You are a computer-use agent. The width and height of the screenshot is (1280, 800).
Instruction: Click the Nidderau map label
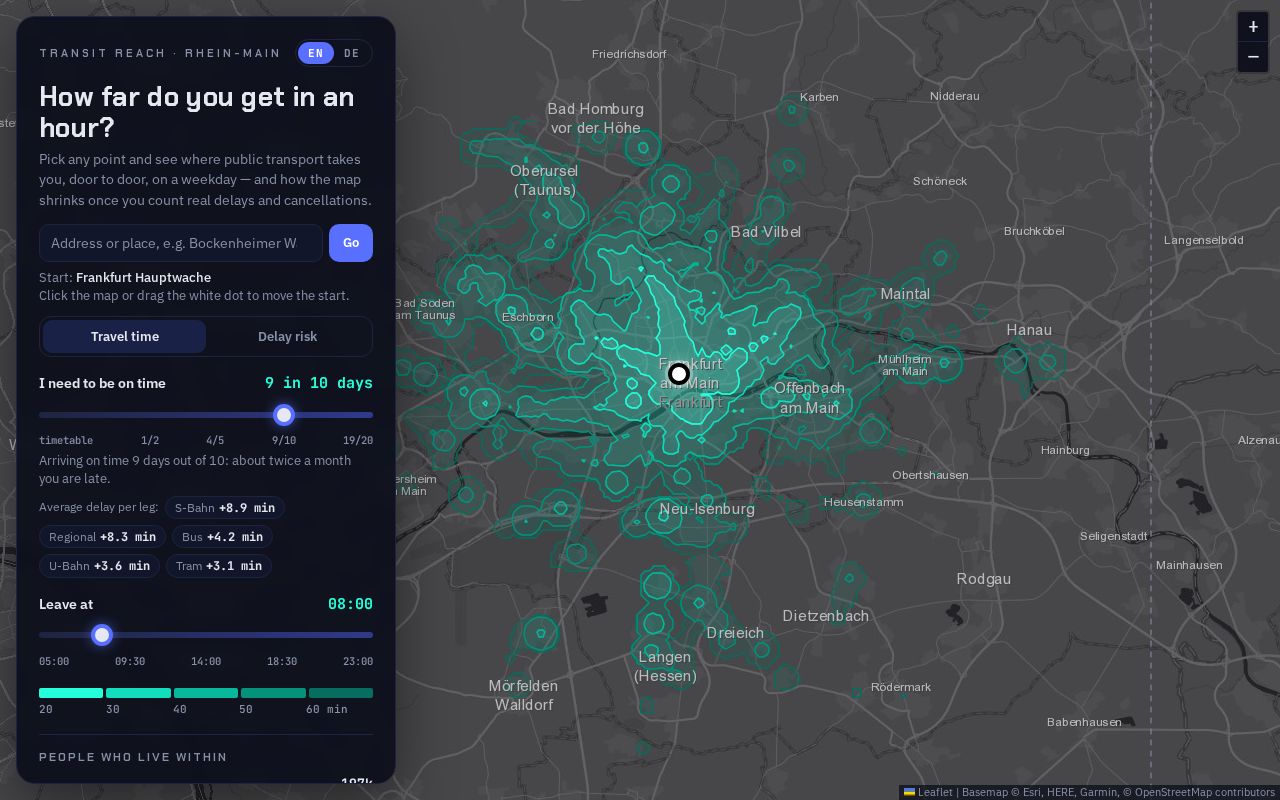(x=955, y=96)
